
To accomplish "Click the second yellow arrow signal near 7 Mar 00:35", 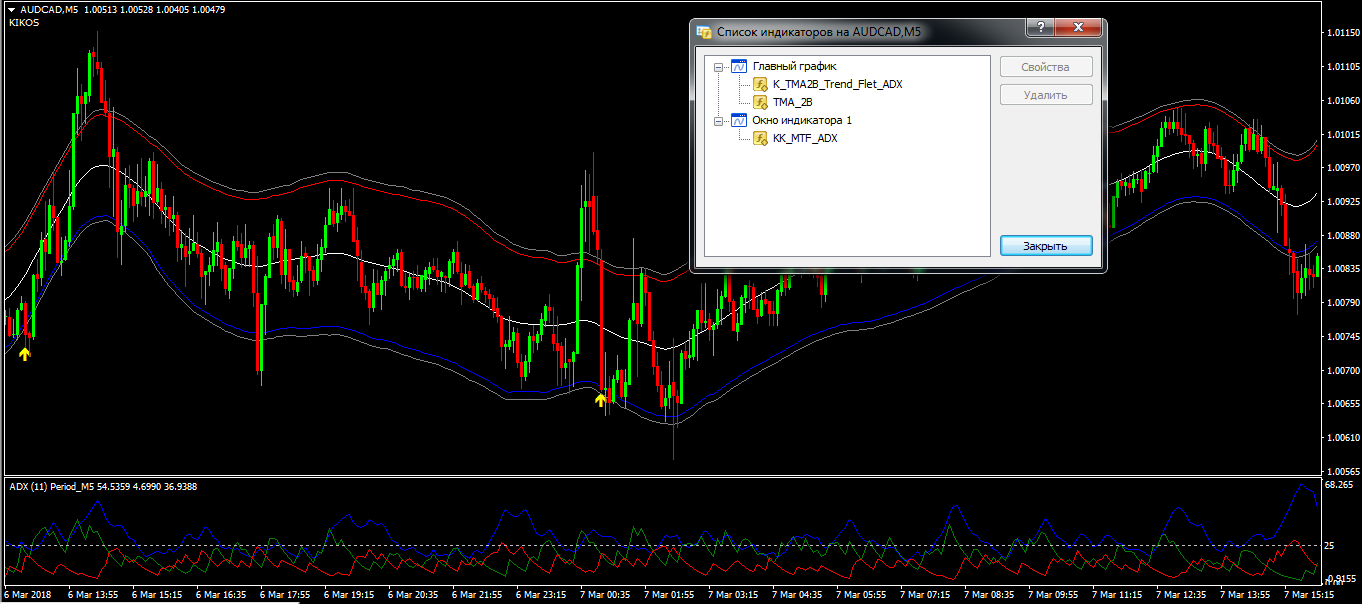I will click(x=601, y=400).
